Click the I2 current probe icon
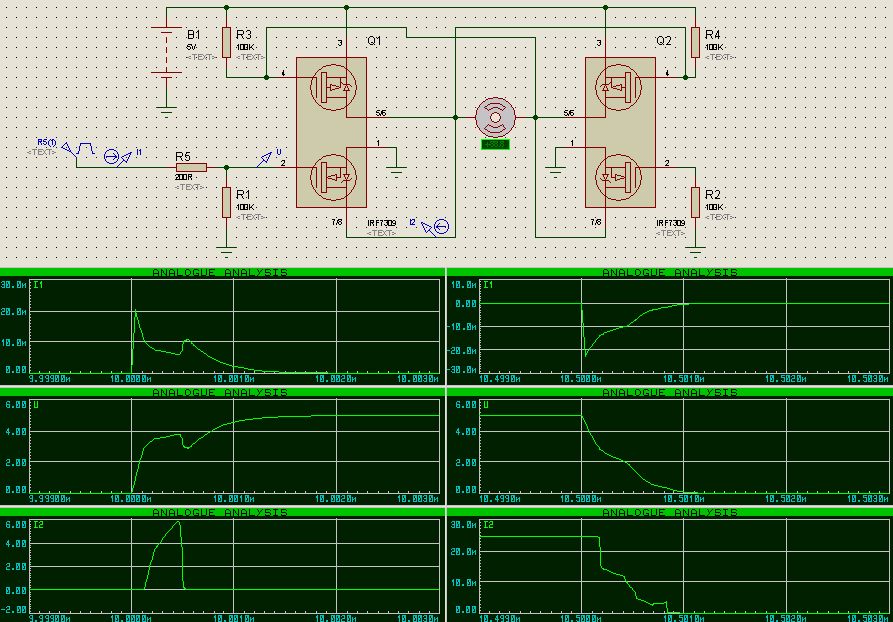Image resolution: width=893 pixels, height=622 pixels. click(x=441, y=228)
